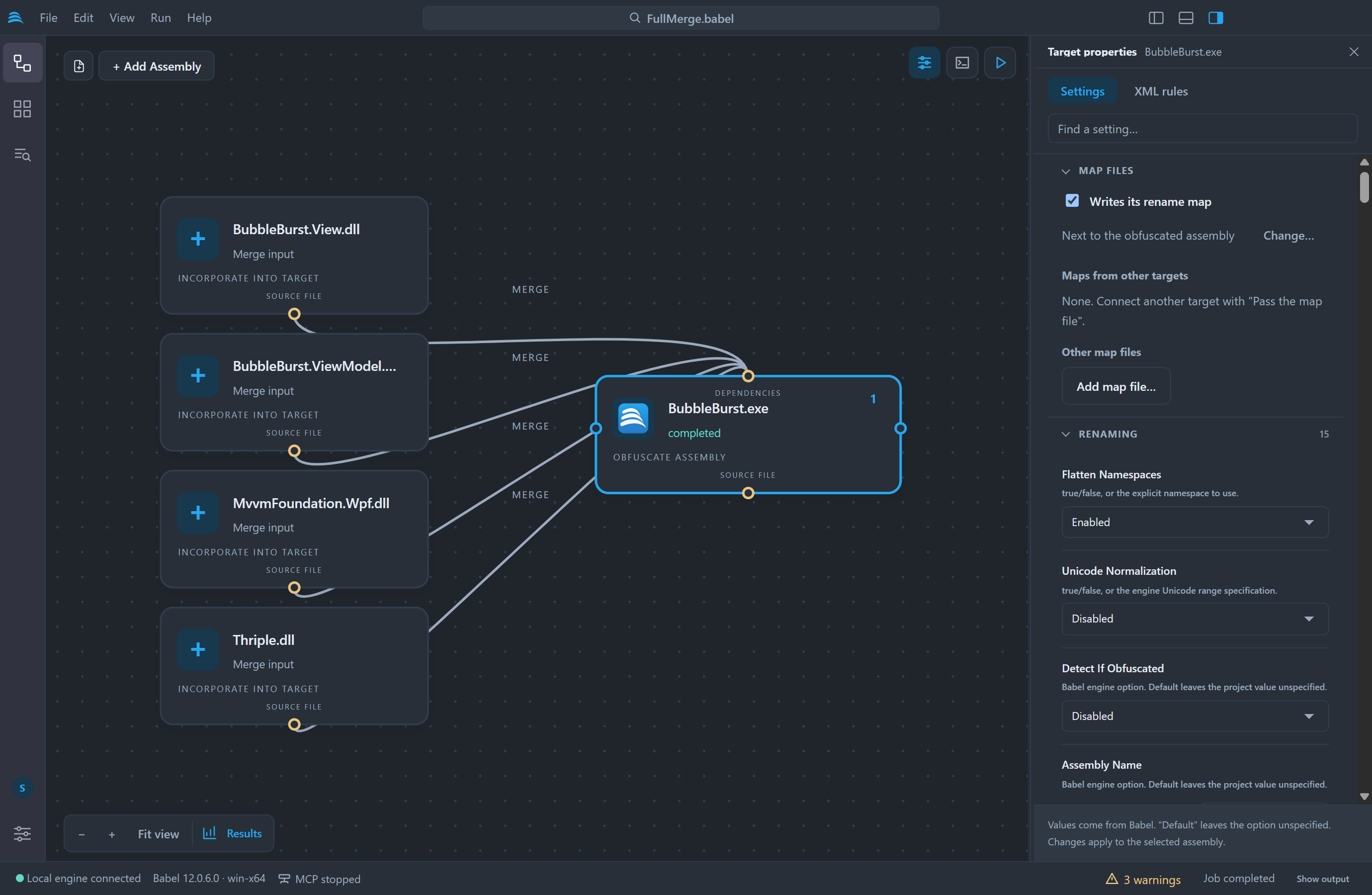1372x895 pixels.
Task: Switch to the XML rules tab
Action: click(1160, 91)
